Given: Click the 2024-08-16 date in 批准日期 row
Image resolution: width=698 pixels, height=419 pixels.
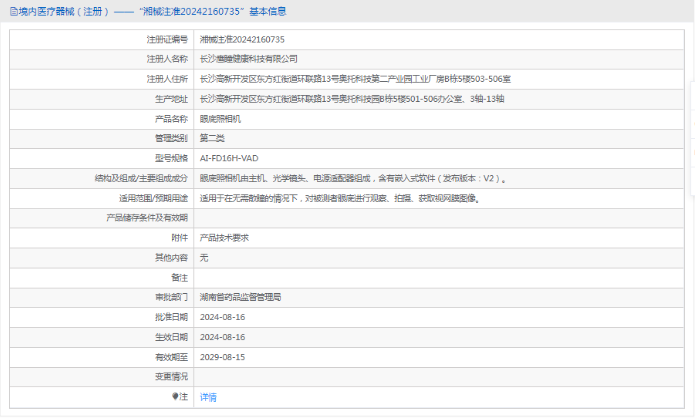Looking at the screenshot, I should coord(223,317).
